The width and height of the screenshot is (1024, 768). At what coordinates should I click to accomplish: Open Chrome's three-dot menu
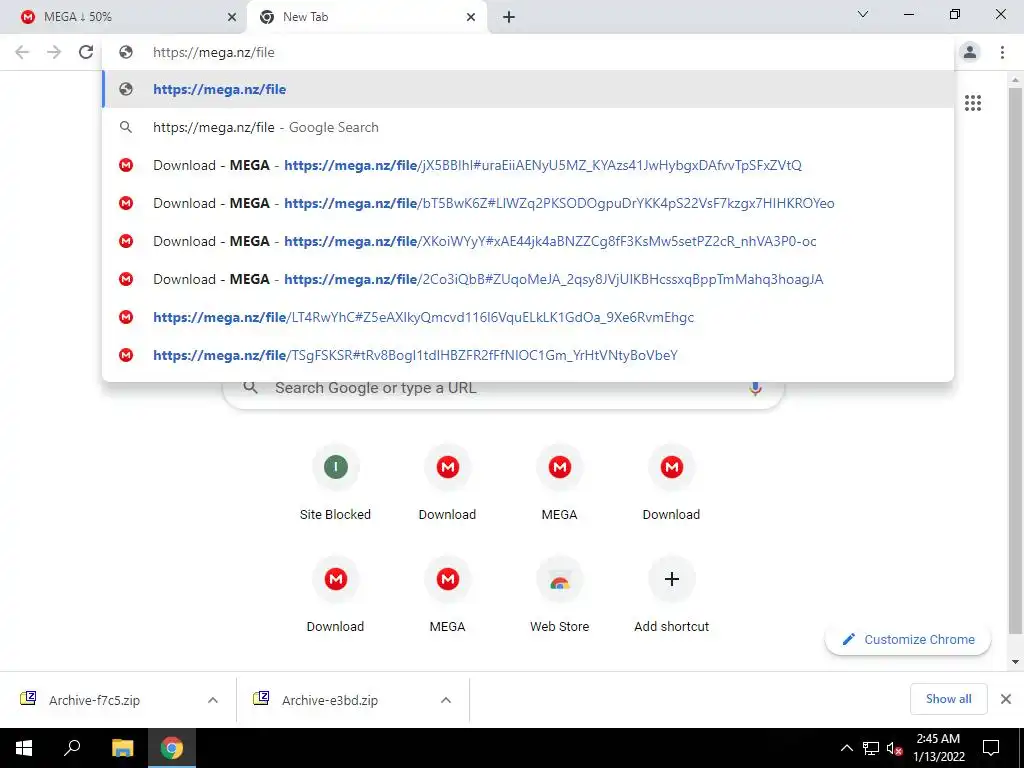click(1002, 52)
